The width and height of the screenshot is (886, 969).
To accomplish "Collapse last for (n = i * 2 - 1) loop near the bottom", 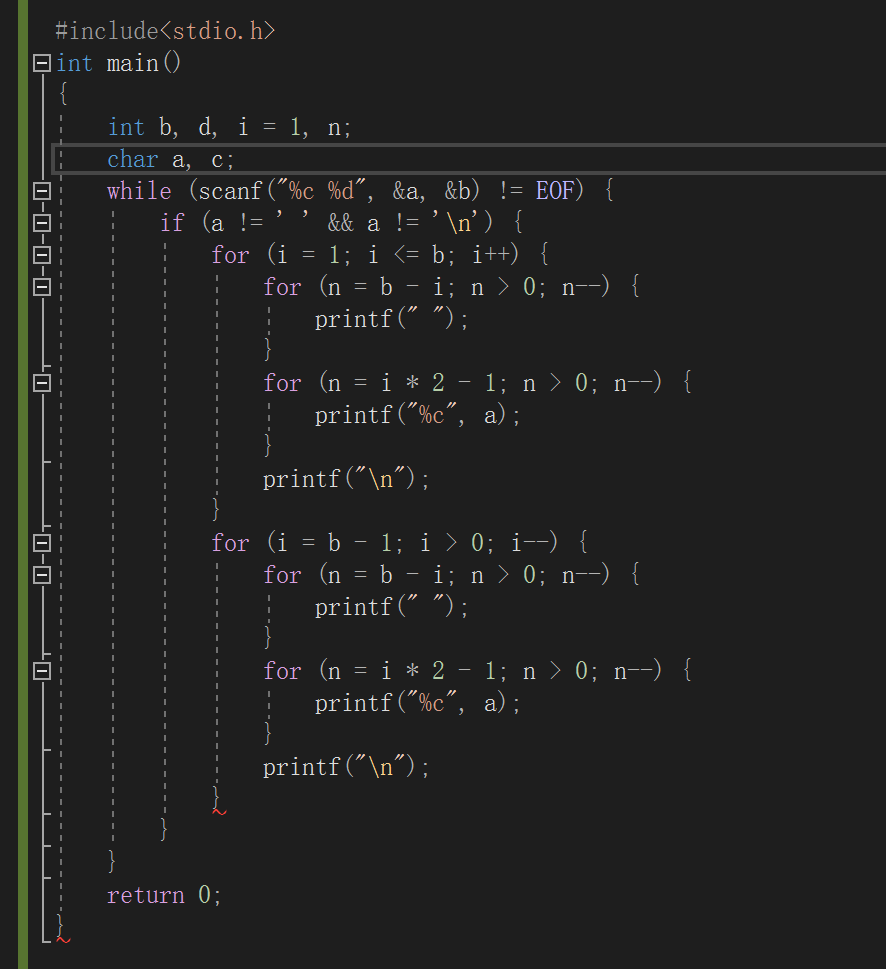I will [41, 671].
